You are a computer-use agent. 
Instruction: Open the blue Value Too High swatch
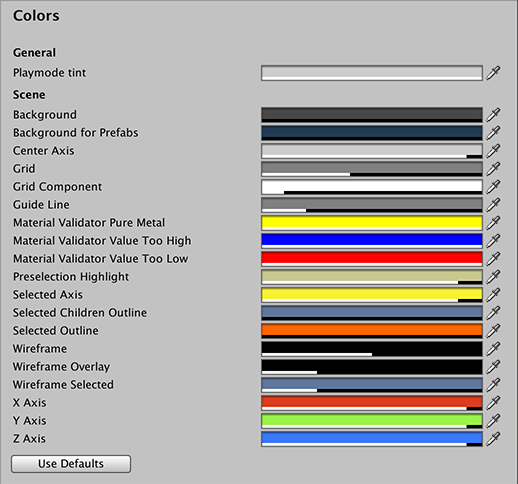tap(372, 241)
